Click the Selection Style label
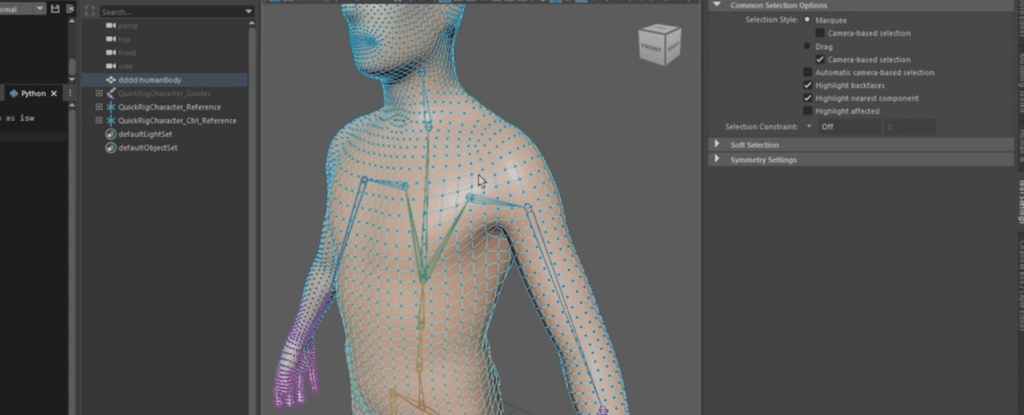Image resolution: width=1024 pixels, height=415 pixels. coord(771,20)
